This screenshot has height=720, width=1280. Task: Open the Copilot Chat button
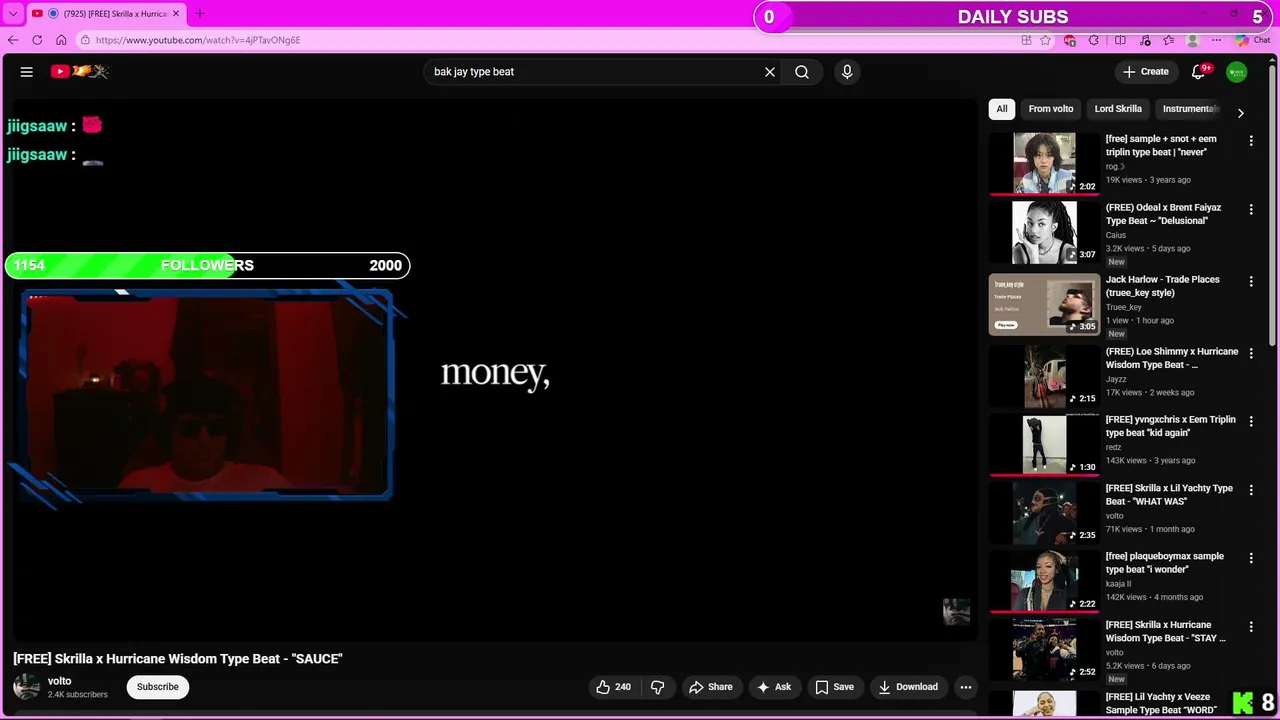pyautogui.click(x=1252, y=40)
